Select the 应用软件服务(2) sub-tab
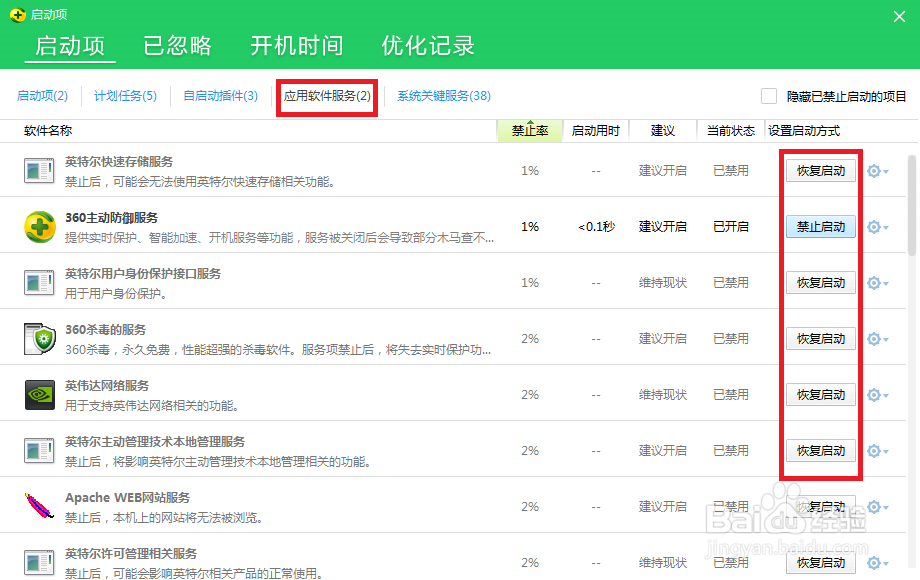This screenshot has width=920, height=580. click(x=327, y=96)
